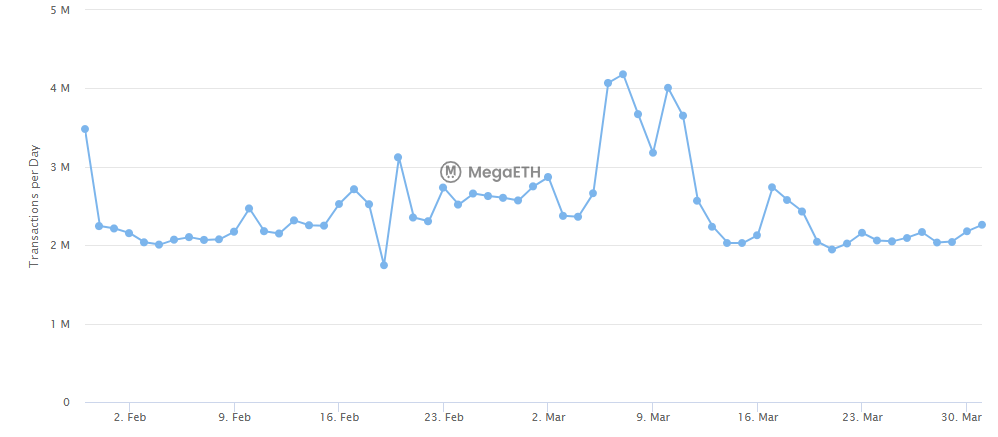Click the "5 M" y-axis label

click(60, 10)
